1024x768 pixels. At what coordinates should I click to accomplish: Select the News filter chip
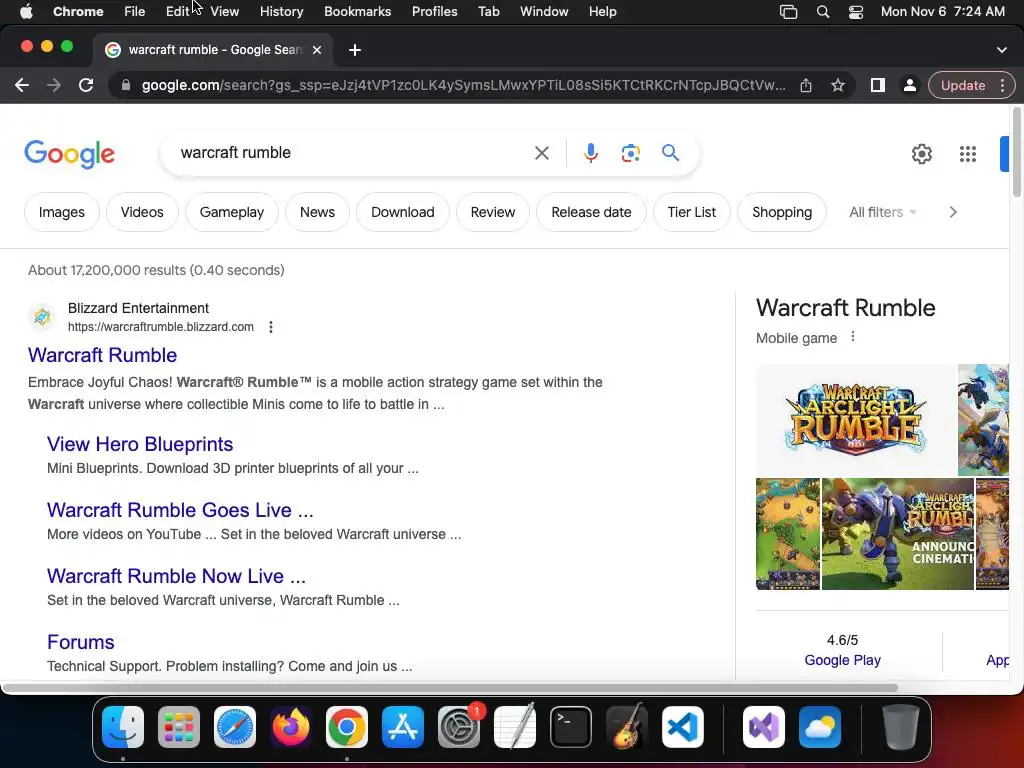click(317, 212)
